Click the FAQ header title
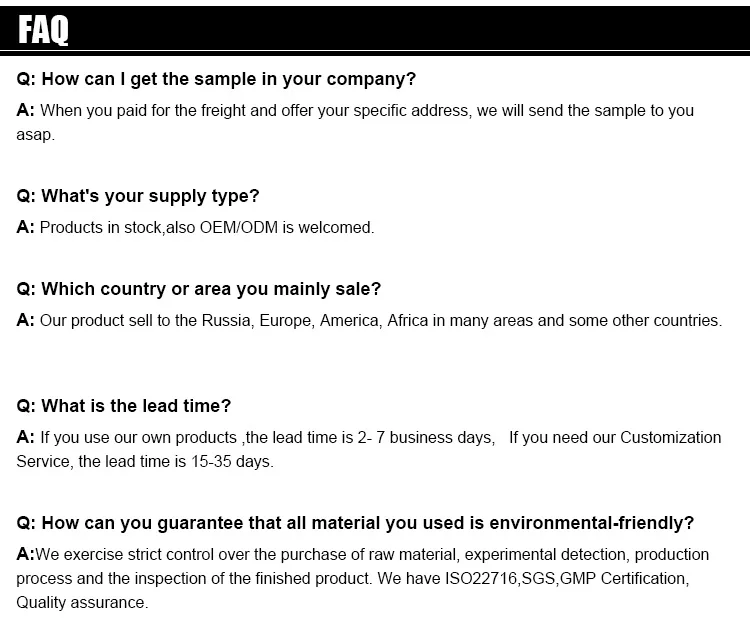750x631 pixels. point(43,30)
